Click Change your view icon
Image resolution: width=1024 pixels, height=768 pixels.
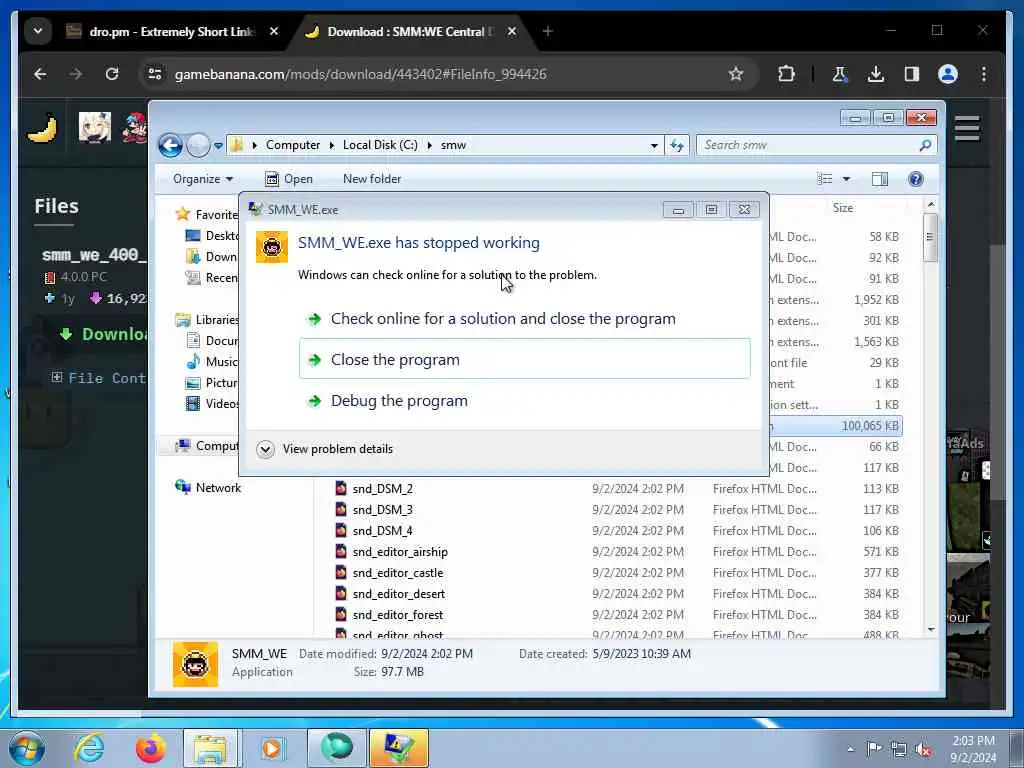click(x=825, y=179)
